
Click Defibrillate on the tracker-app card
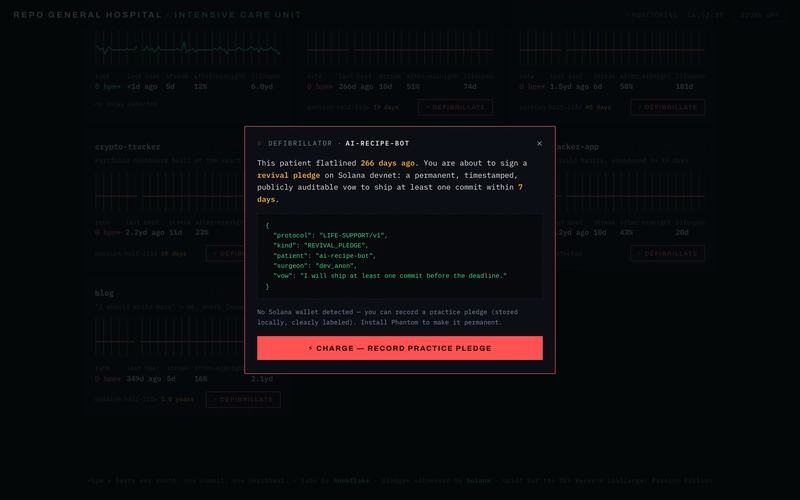[667, 254]
